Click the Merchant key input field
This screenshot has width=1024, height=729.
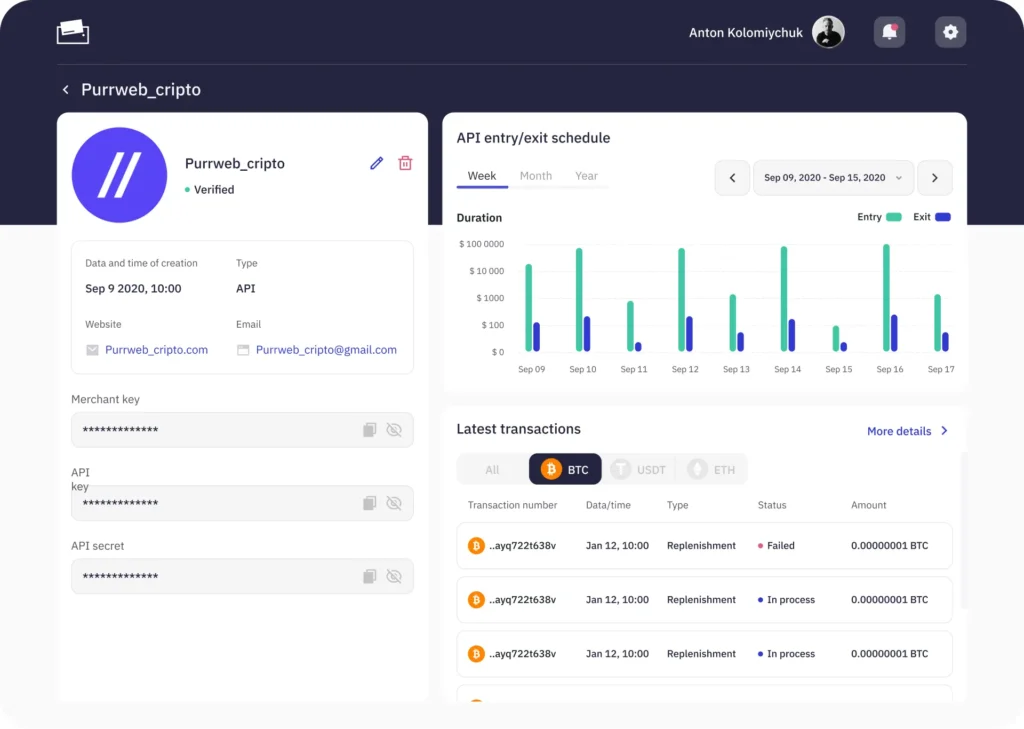click(x=242, y=430)
